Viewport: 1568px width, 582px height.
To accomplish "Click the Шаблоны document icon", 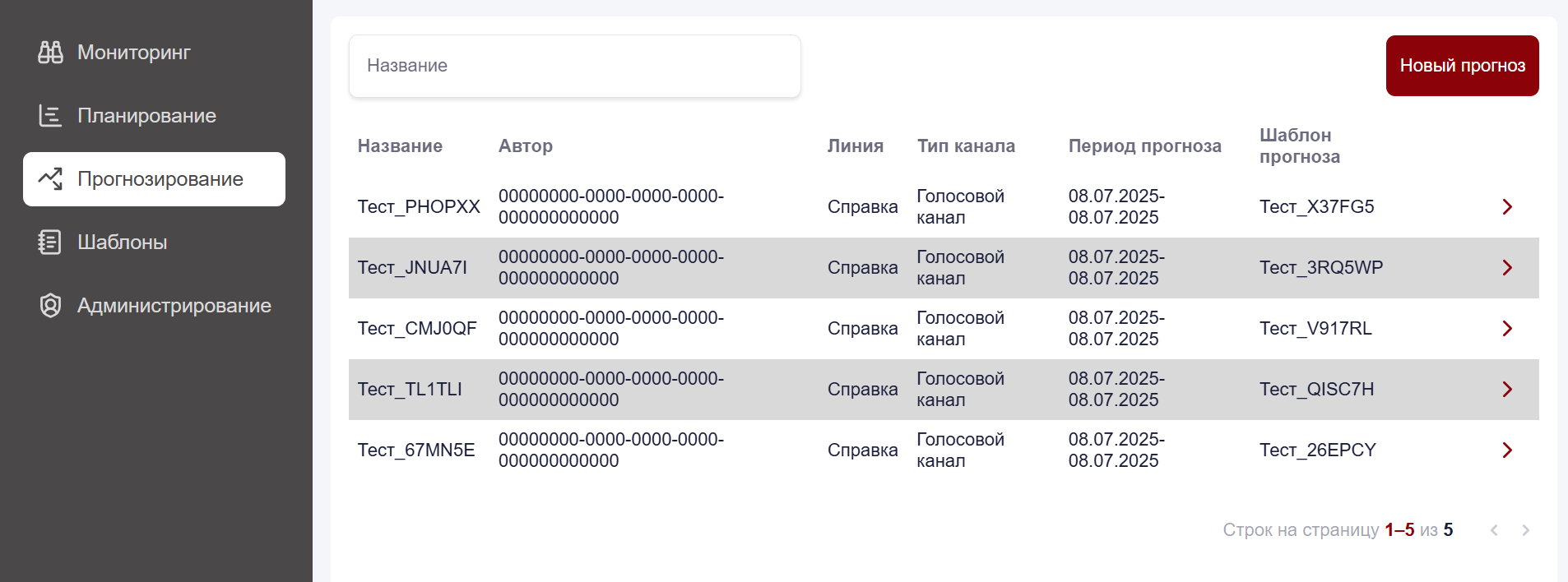I will coord(50,242).
